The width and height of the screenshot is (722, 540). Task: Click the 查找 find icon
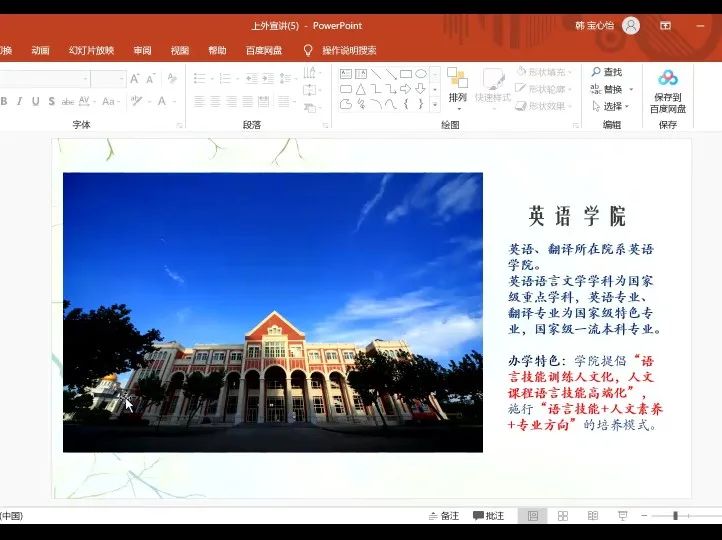tap(596, 72)
